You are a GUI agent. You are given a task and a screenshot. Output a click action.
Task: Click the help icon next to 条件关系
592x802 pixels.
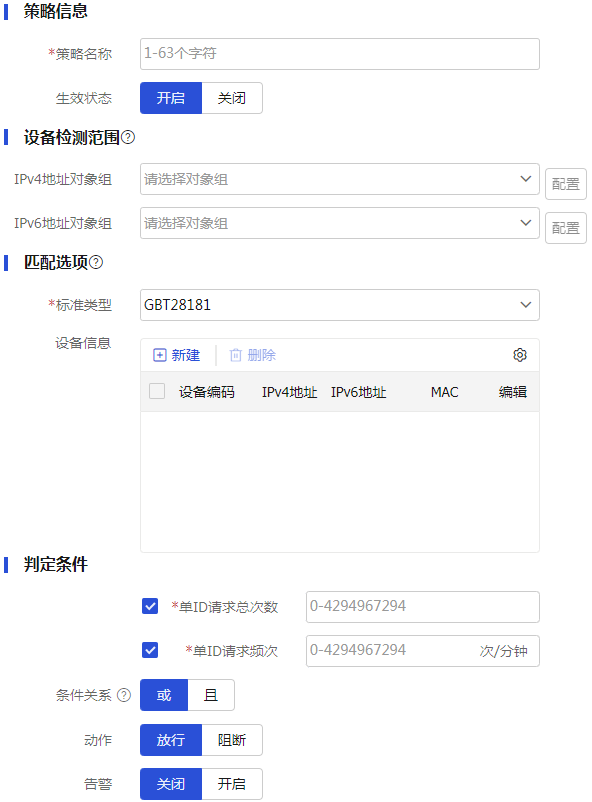124,695
